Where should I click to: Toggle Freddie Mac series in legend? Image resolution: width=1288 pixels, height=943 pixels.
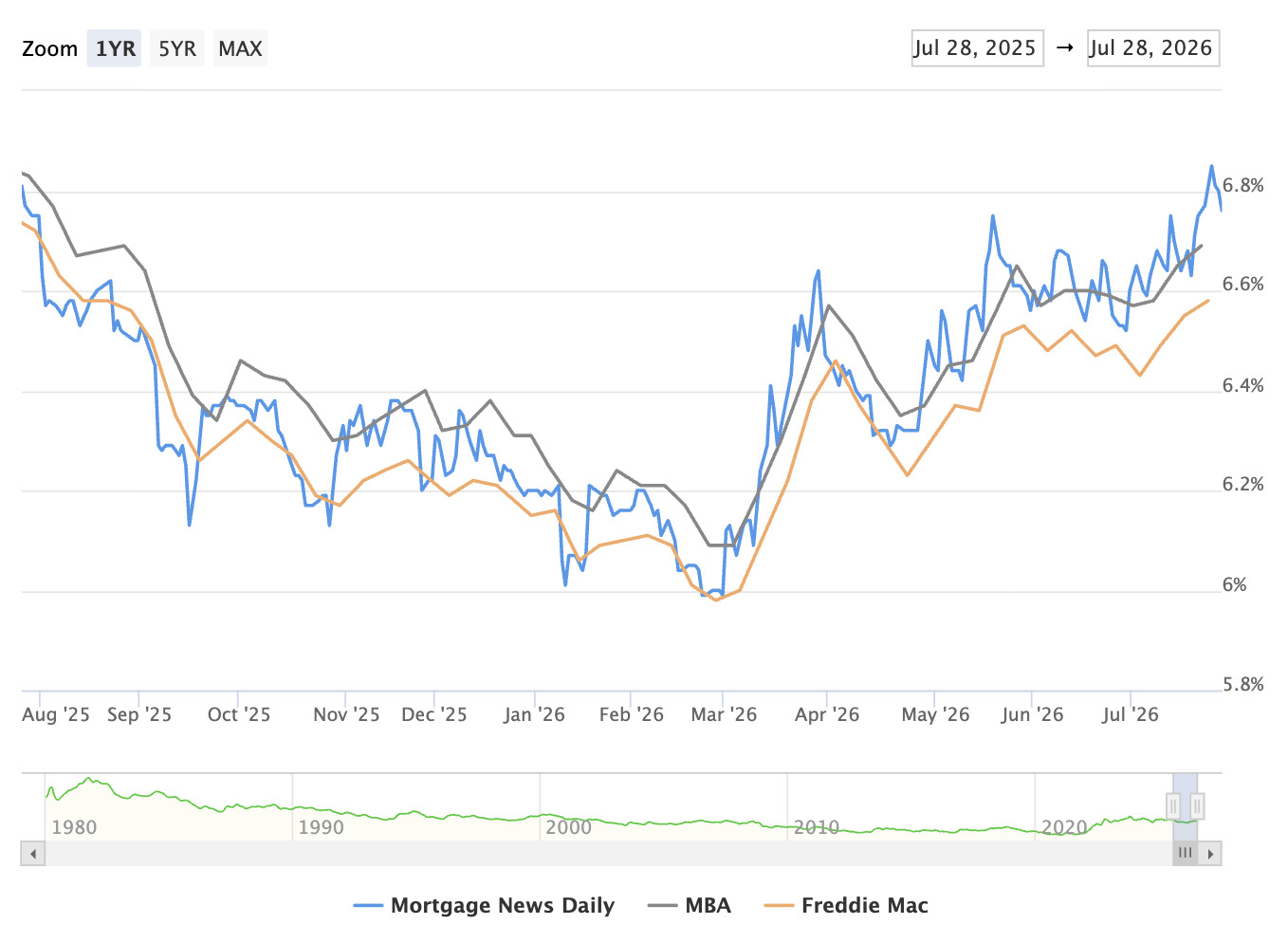tap(846, 905)
